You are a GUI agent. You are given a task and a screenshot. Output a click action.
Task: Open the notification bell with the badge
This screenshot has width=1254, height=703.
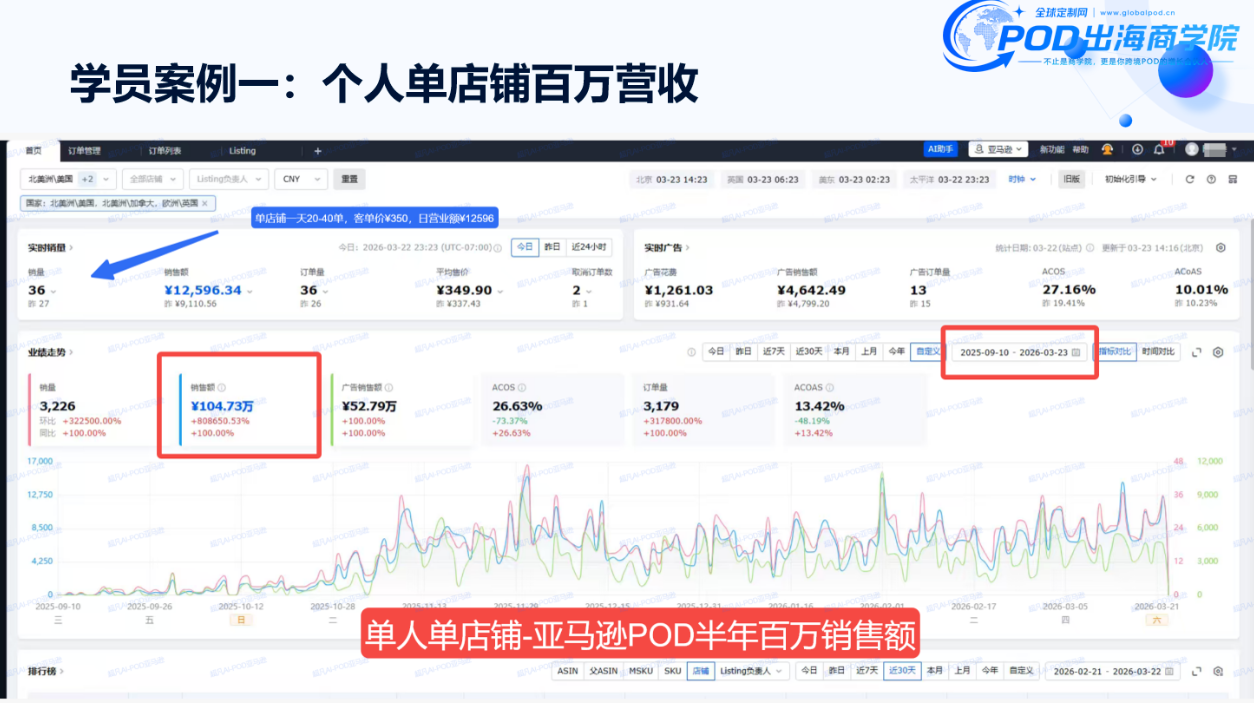(1160, 150)
